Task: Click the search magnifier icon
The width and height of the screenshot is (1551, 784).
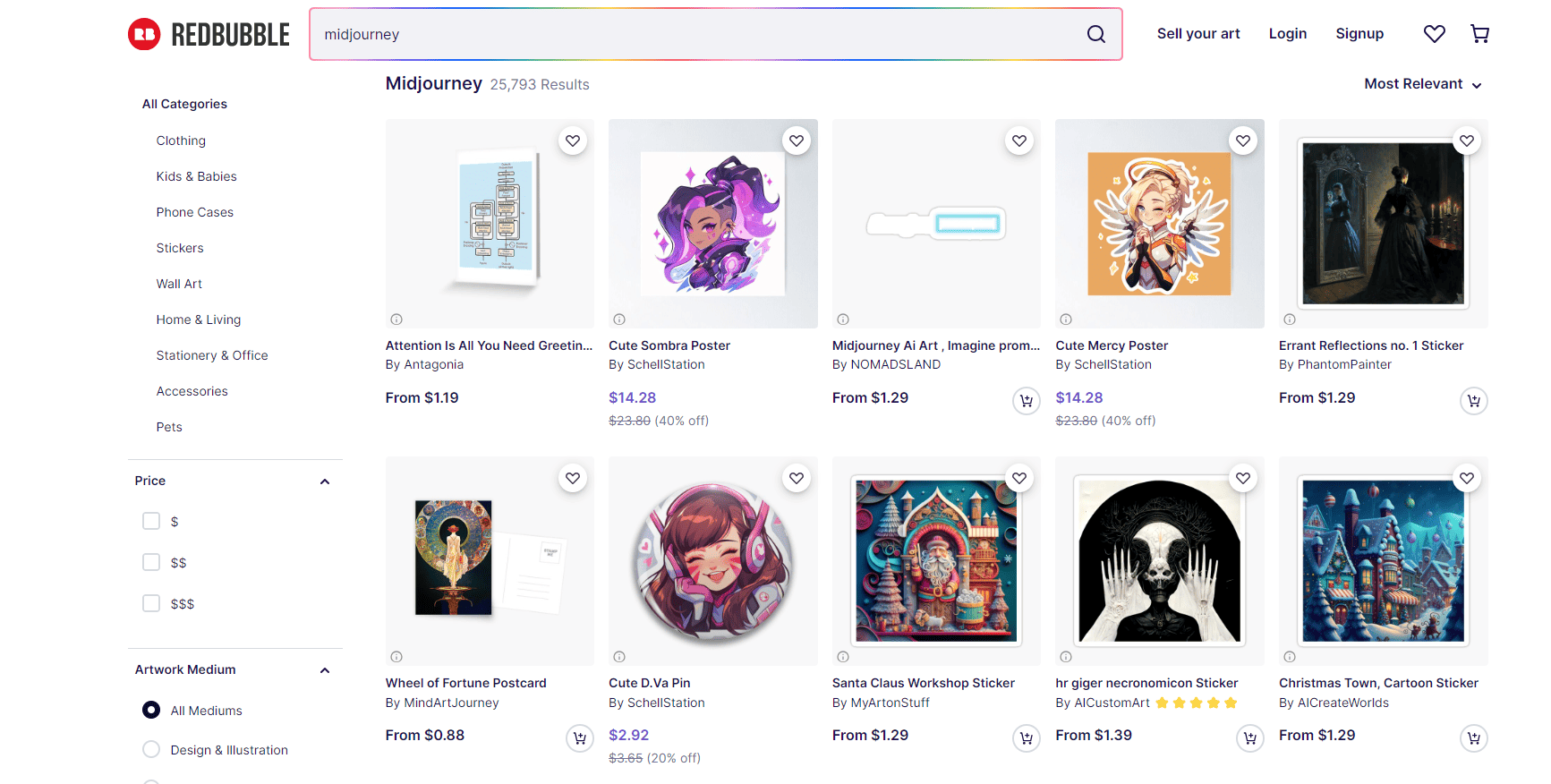Action: point(1095,34)
